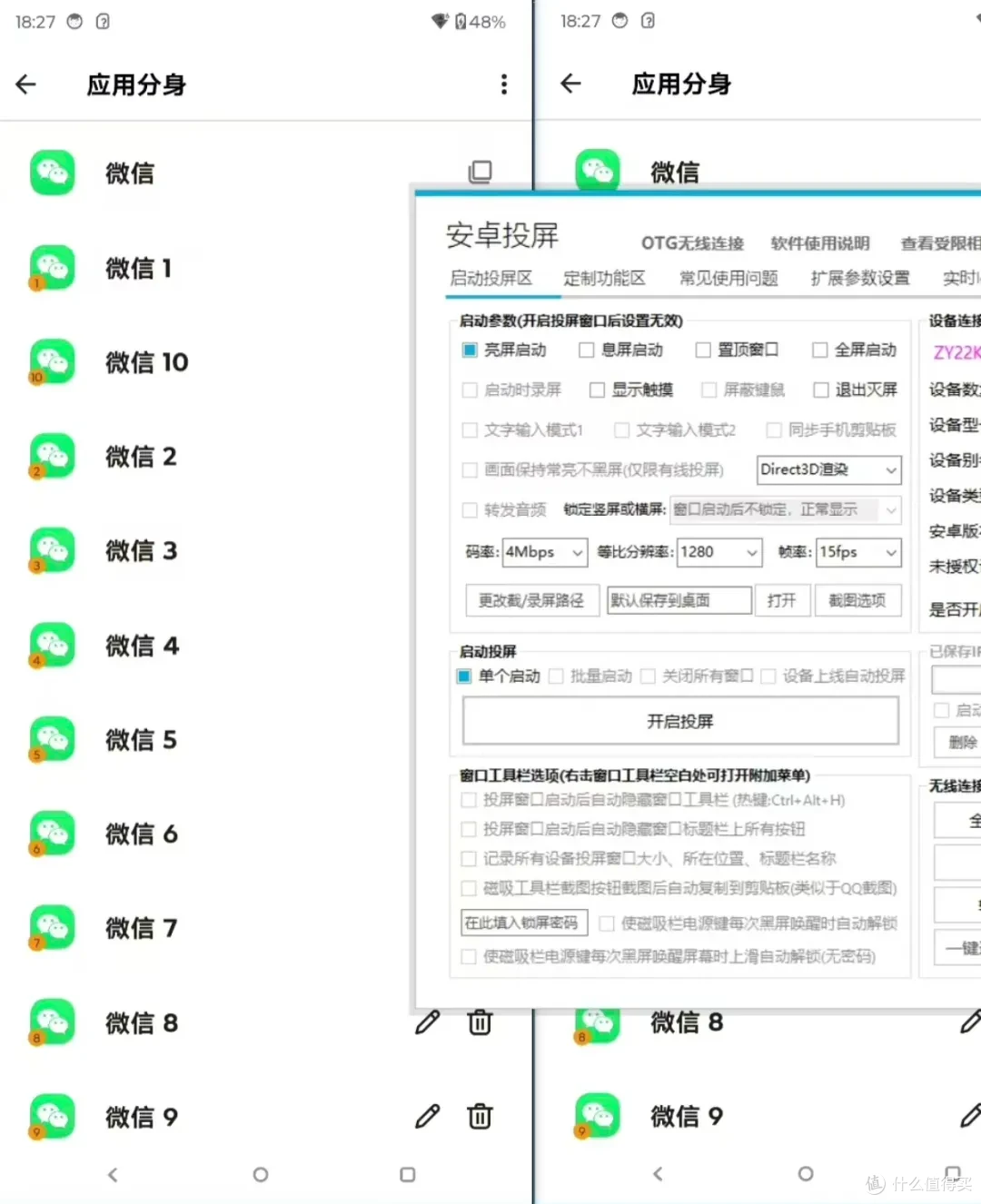The image size is (981, 1204).
Task: Switch to 常见使用问题 tab
Action: point(728,278)
